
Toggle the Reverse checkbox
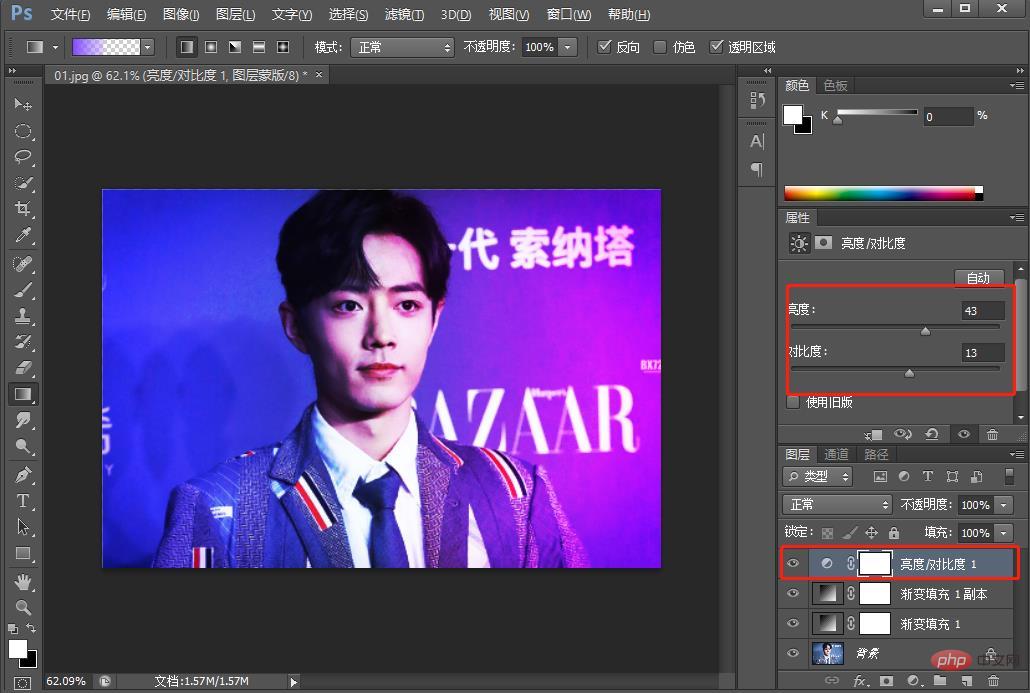604,47
